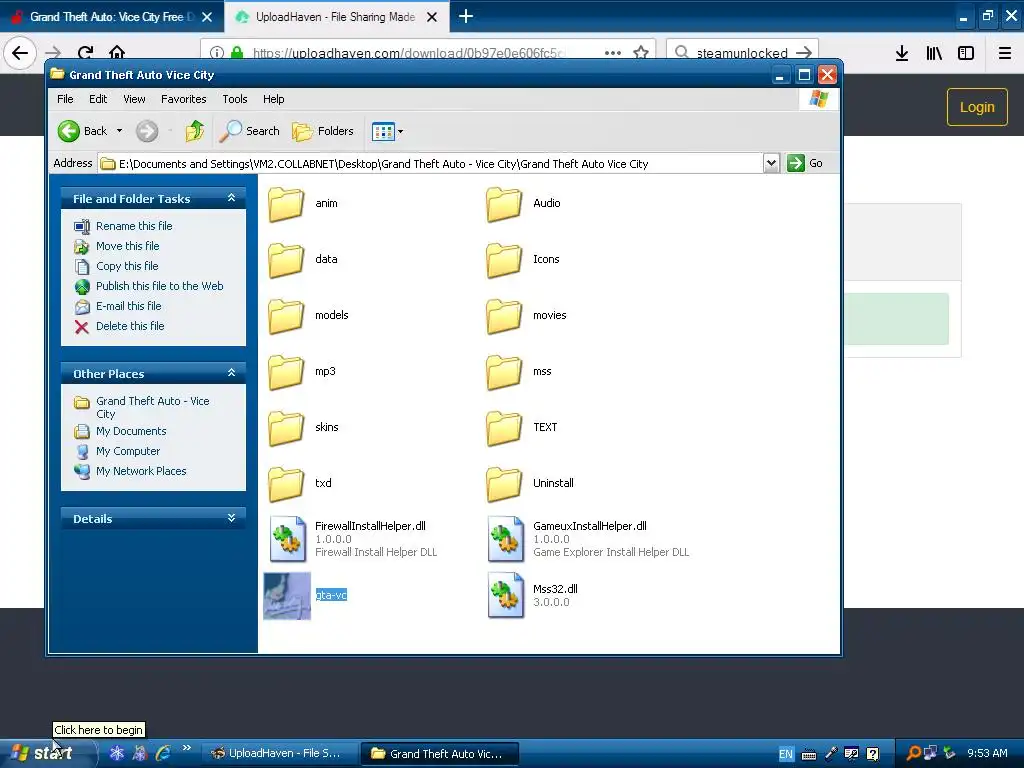Open the Help menu
The image size is (1024, 768).
(274, 99)
